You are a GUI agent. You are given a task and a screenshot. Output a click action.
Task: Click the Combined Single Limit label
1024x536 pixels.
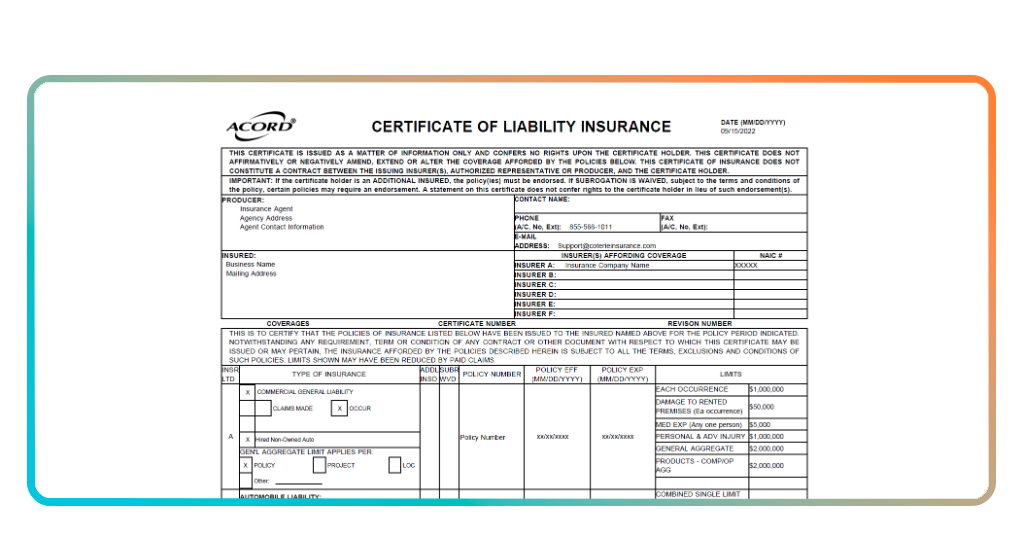(x=698, y=495)
